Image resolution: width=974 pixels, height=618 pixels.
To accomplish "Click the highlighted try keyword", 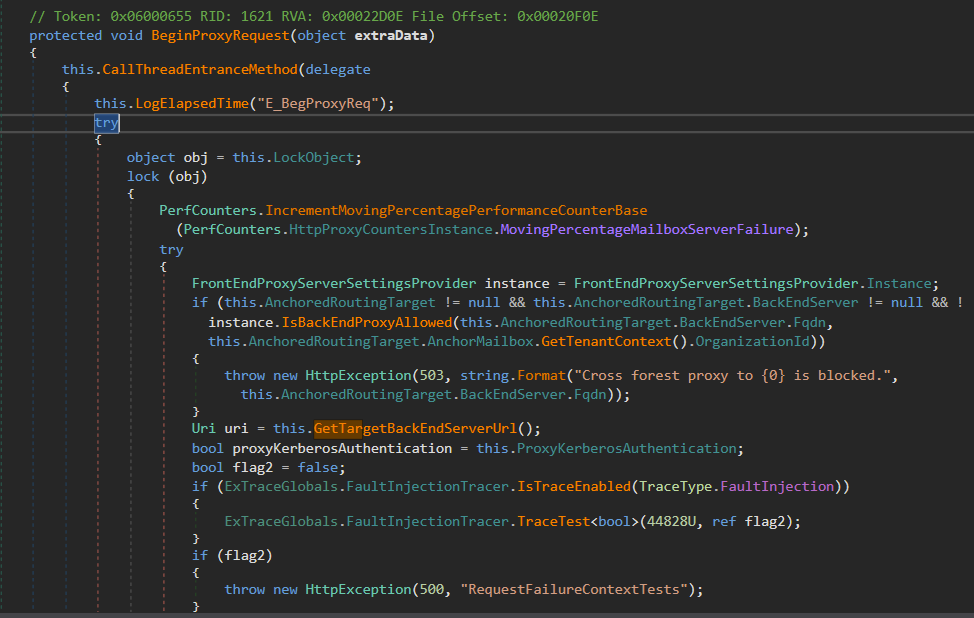I will click(106, 123).
